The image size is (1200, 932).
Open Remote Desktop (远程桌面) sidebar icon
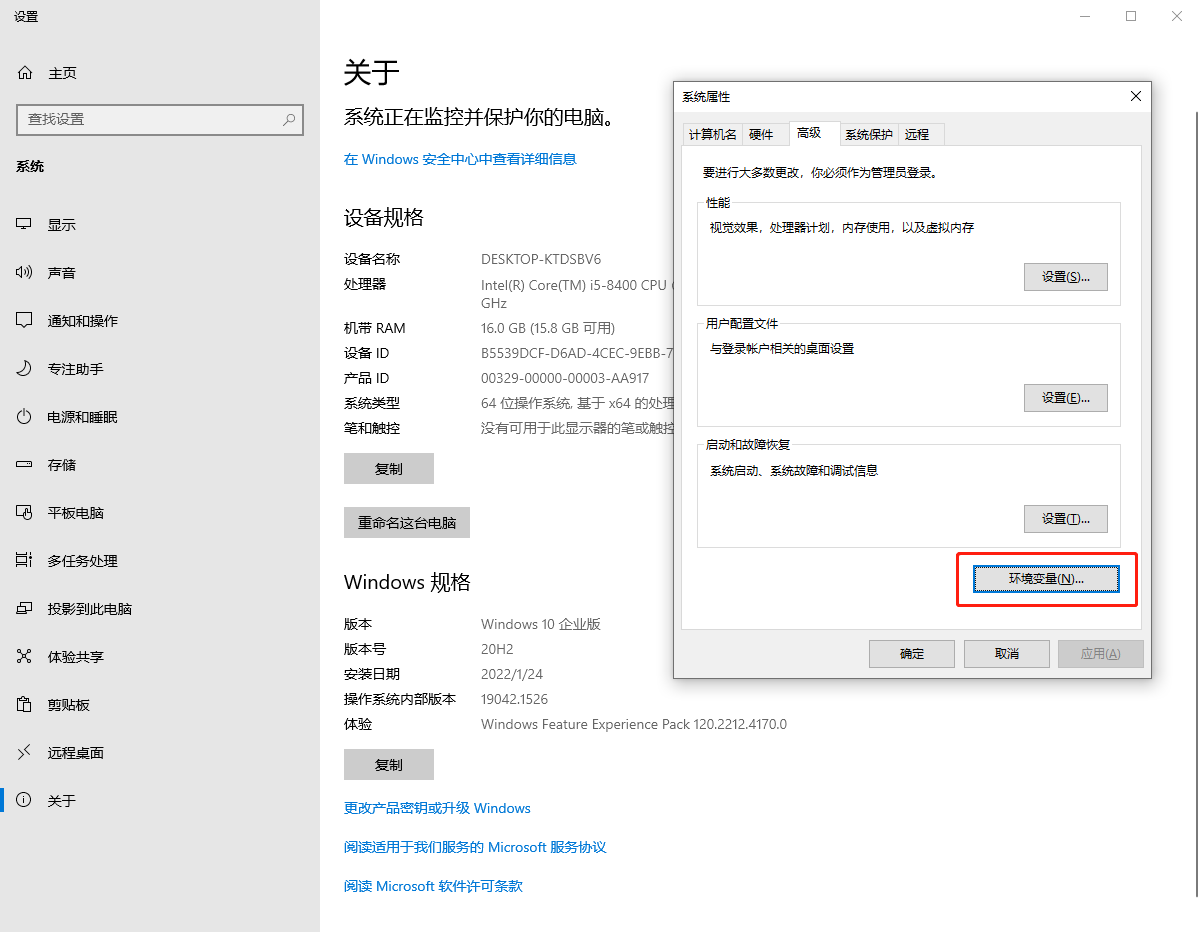tap(25, 753)
